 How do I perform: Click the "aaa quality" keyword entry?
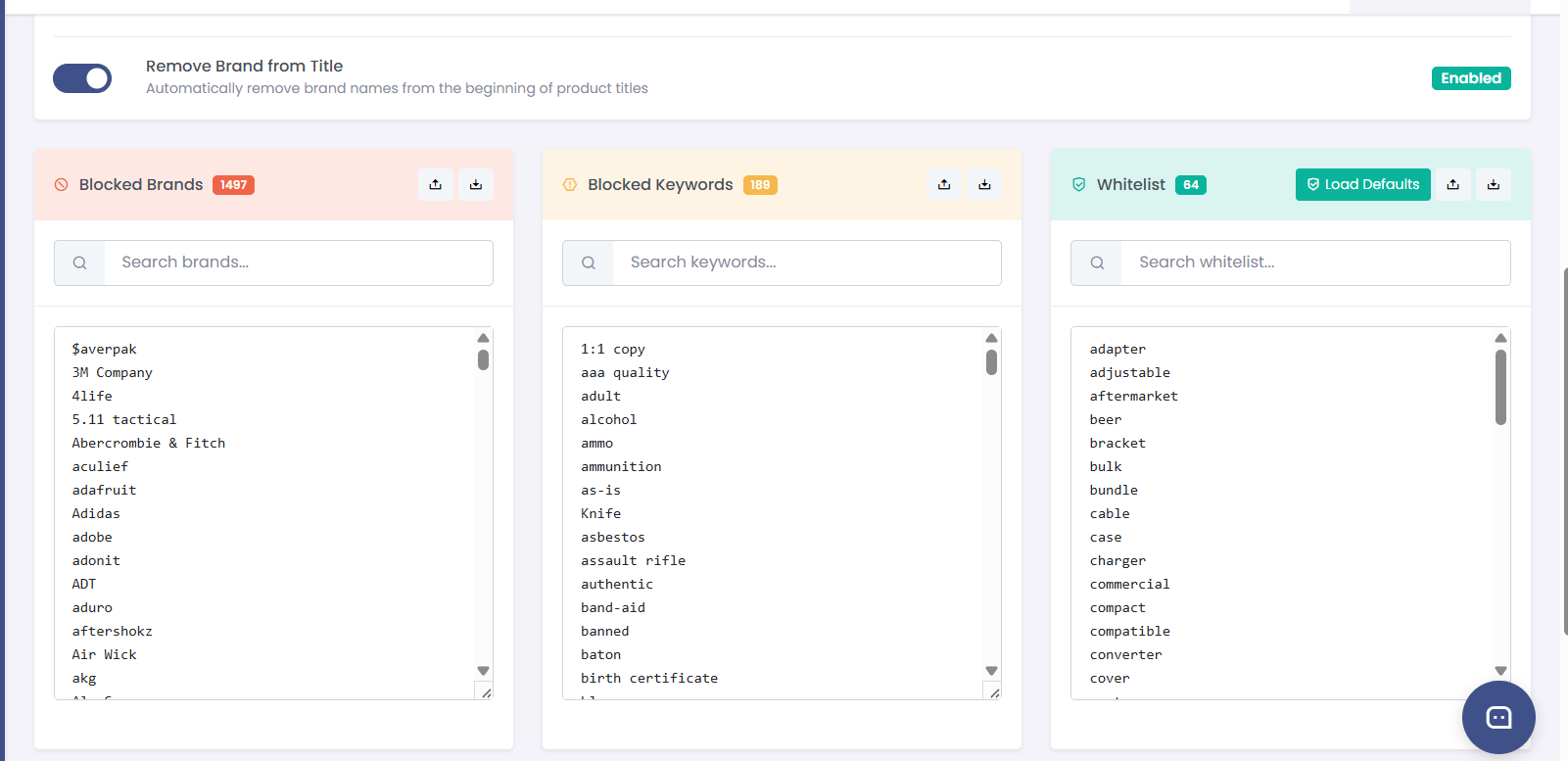point(625,373)
